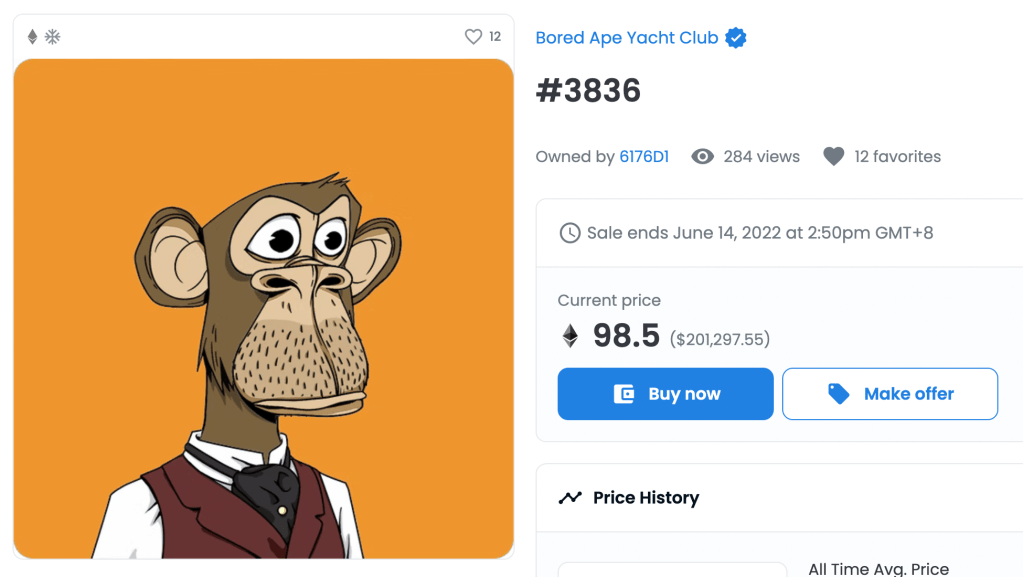Click the clock icon next to sale end
This screenshot has height=577, width=1023.
coord(569,233)
